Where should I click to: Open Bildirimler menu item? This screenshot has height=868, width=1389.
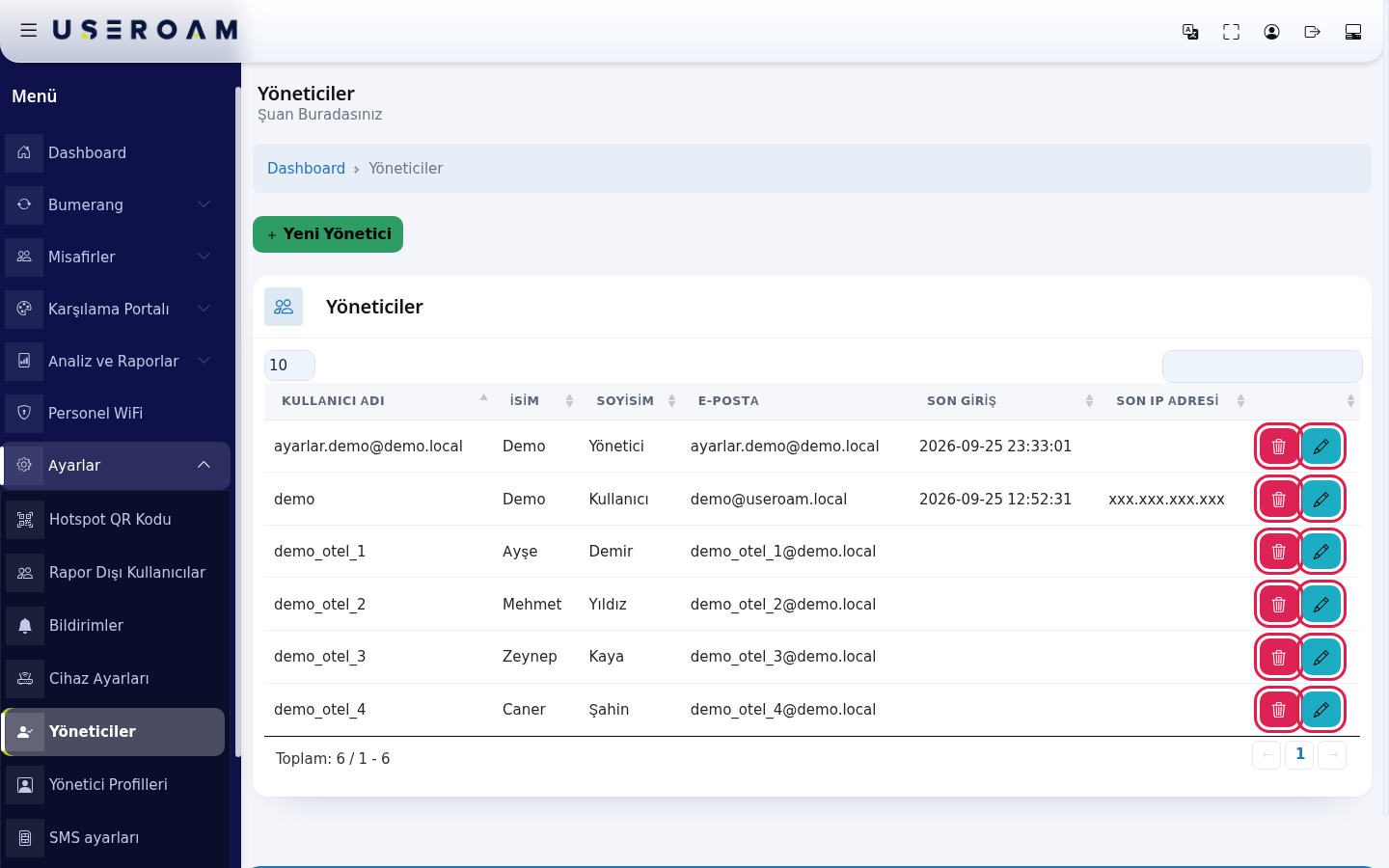pyautogui.click(x=115, y=625)
